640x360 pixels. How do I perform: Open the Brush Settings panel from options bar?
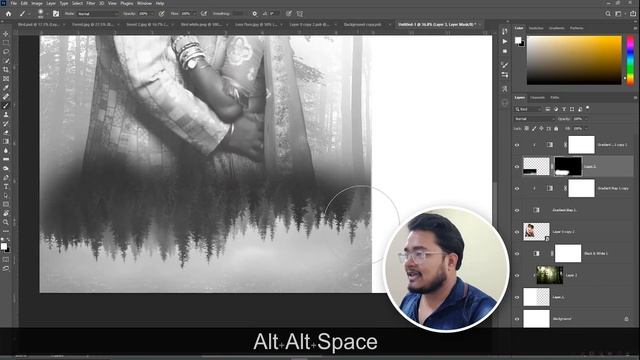click(56, 13)
